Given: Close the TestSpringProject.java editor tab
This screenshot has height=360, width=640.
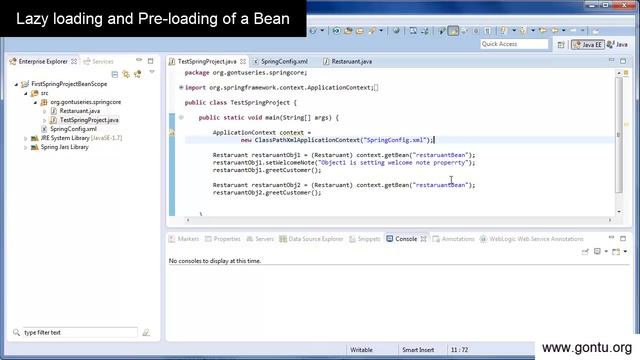Looking at the screenshot, I should point(243,62).
